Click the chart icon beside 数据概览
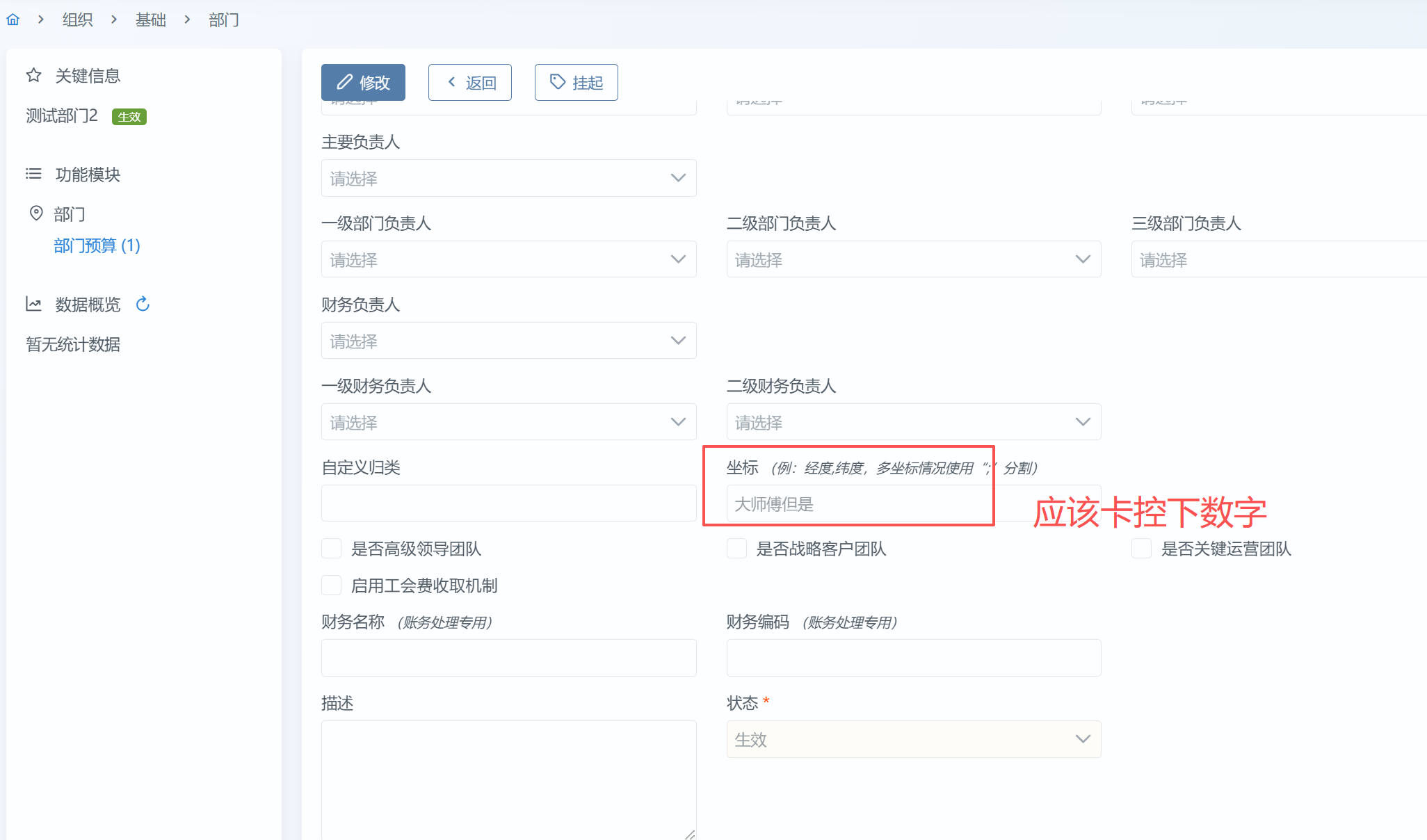 tap(33, 304)
